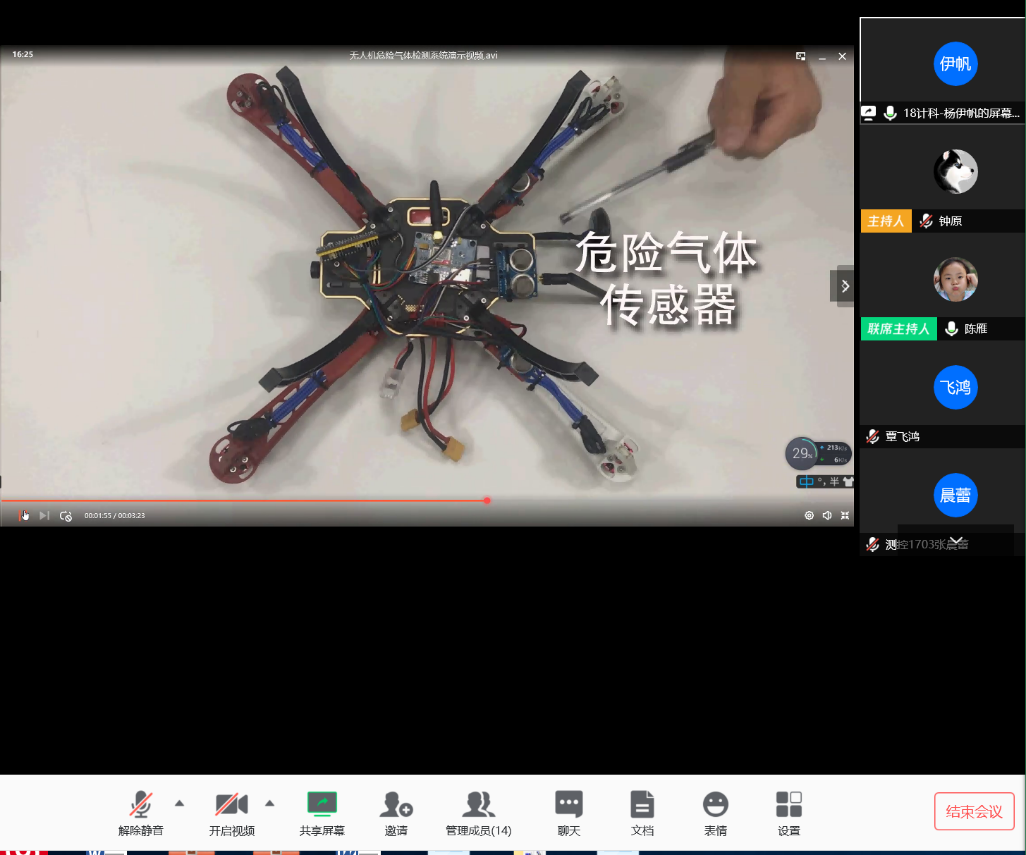Open the 聊天 chat panel
Viewport: 1026px width, 855px height.
569,813
